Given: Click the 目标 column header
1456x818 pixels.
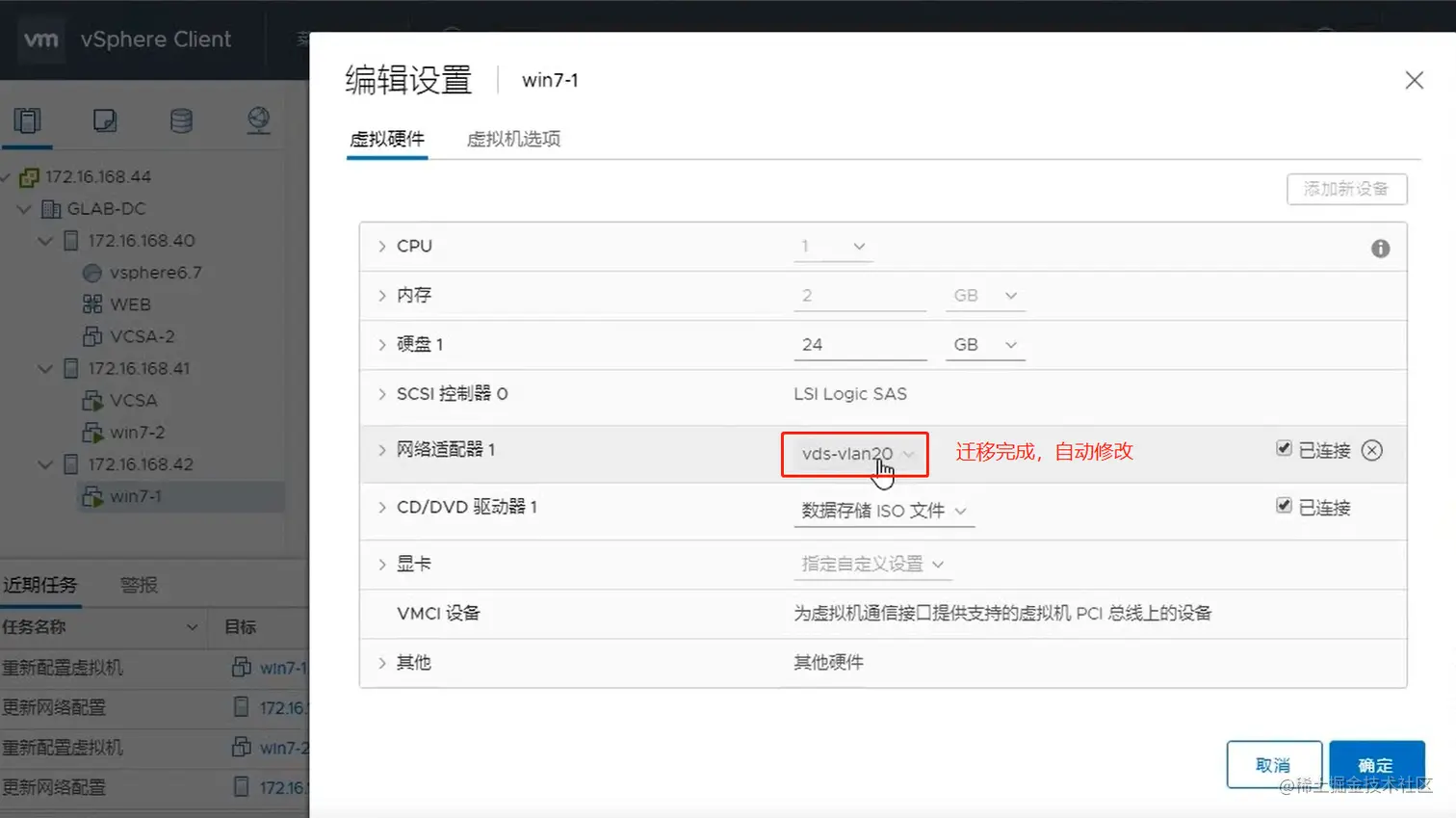Looking at the screenshot, I should pos(241,627).
